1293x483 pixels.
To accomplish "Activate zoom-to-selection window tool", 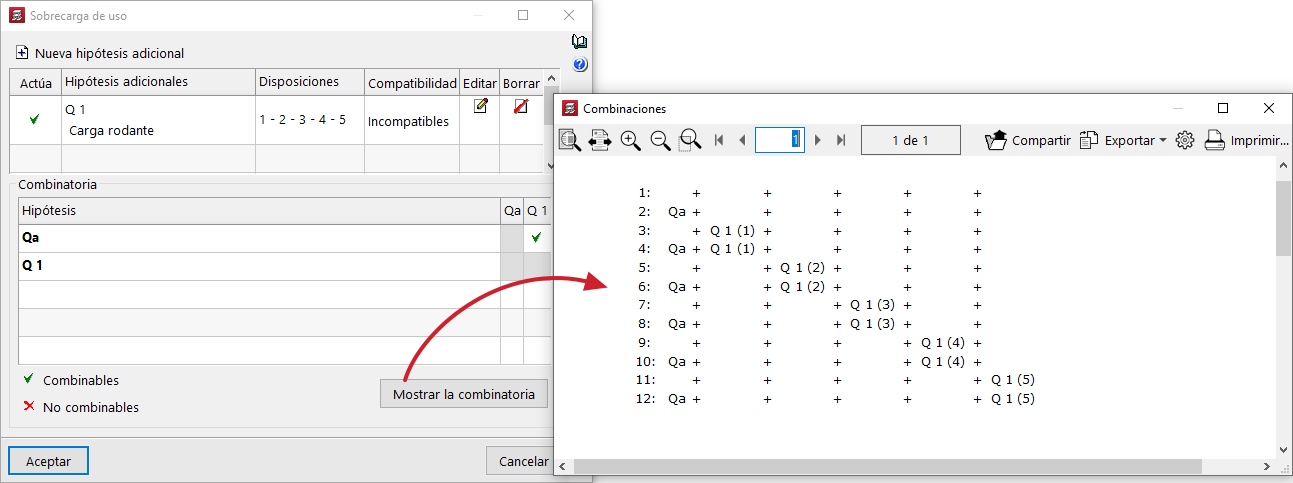I will coord(690,141).
